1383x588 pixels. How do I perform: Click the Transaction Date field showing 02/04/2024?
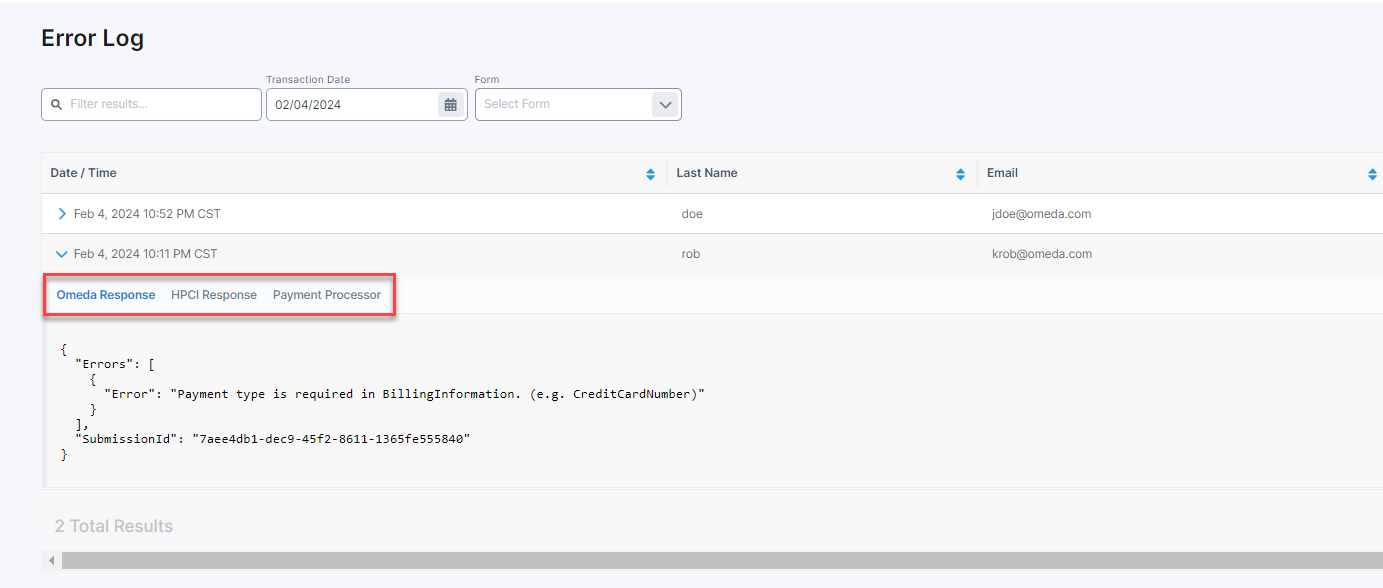(350, 104)
